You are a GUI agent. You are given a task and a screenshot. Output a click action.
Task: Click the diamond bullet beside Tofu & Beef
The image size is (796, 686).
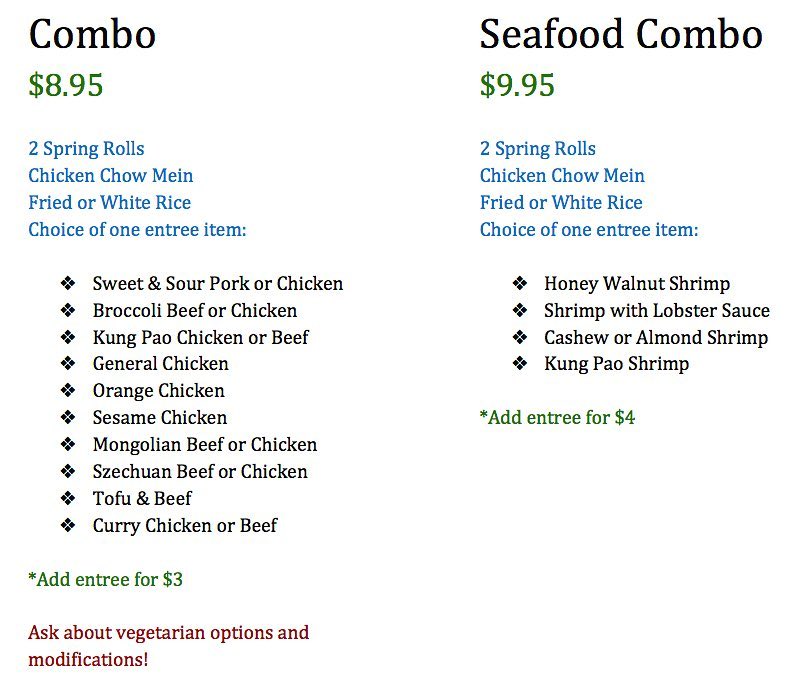click(68, 498)
